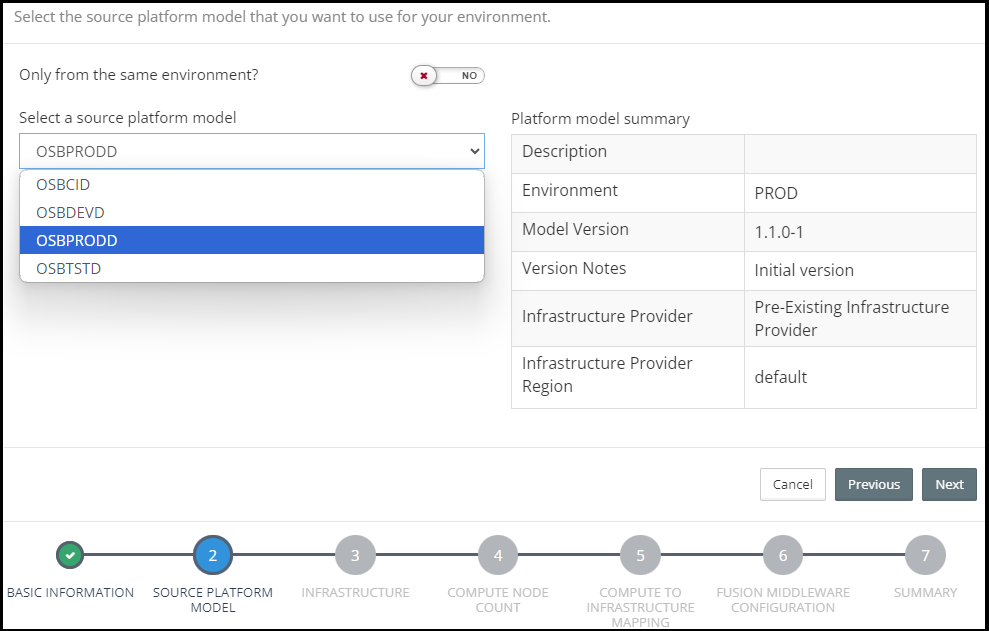Click the dropdown chevron arrow
The image size is (989, 631).
click(x=474, y=151)
